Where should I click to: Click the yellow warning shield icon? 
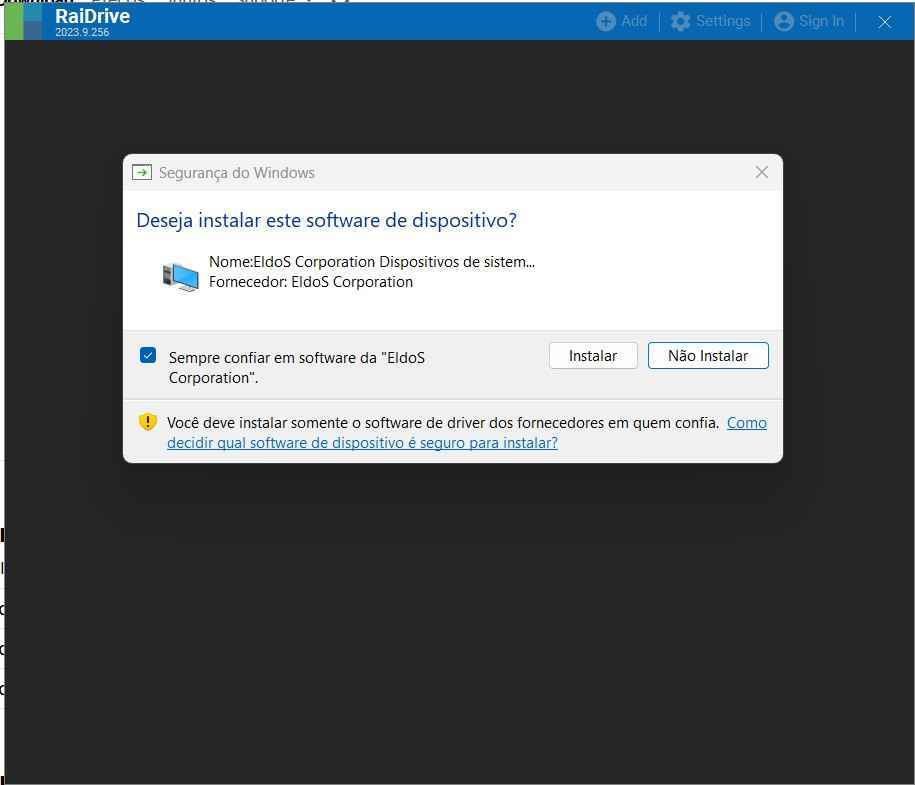[148, 422]
